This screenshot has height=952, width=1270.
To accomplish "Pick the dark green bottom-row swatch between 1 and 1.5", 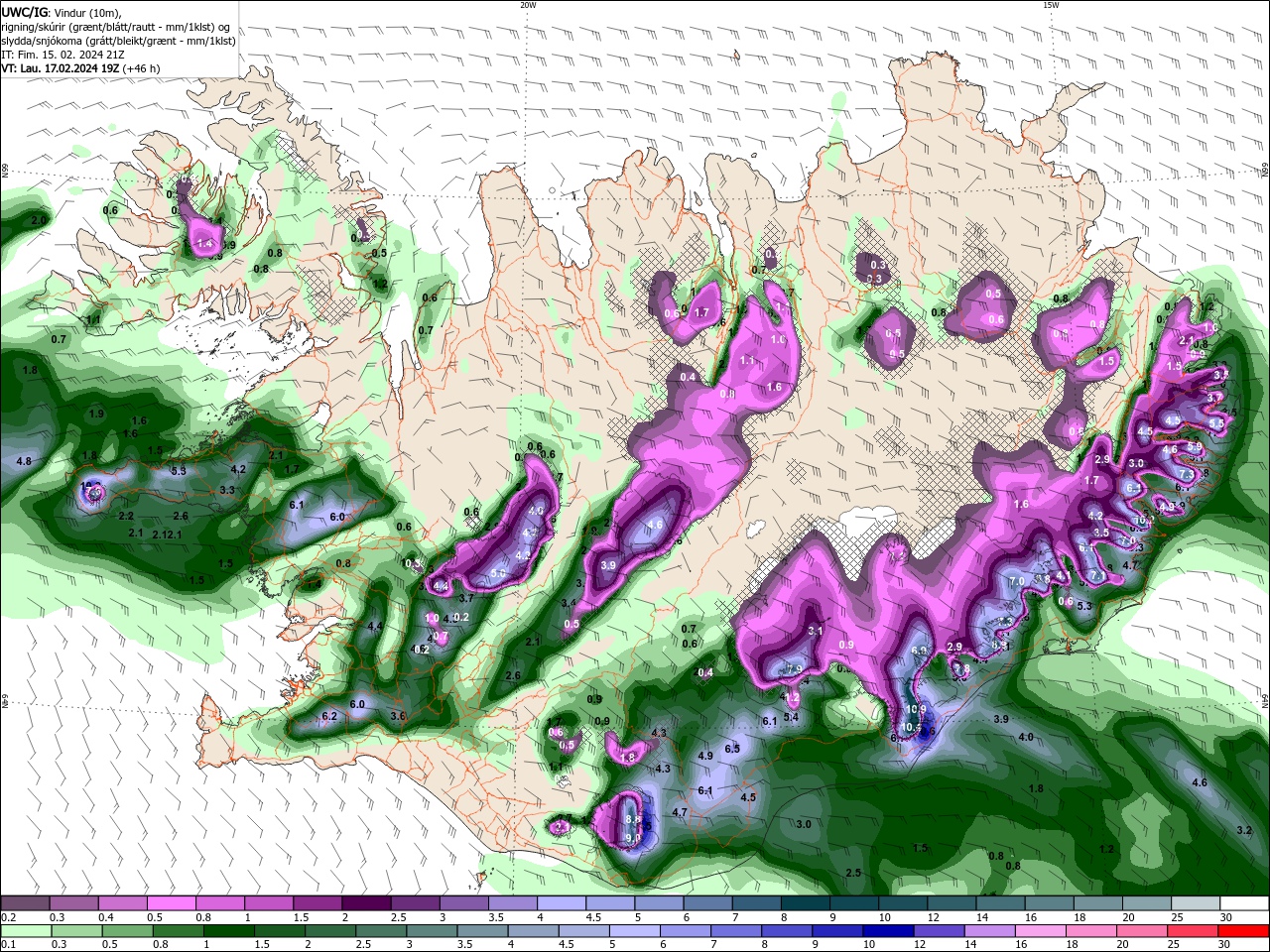I will [x=228, y=930].
